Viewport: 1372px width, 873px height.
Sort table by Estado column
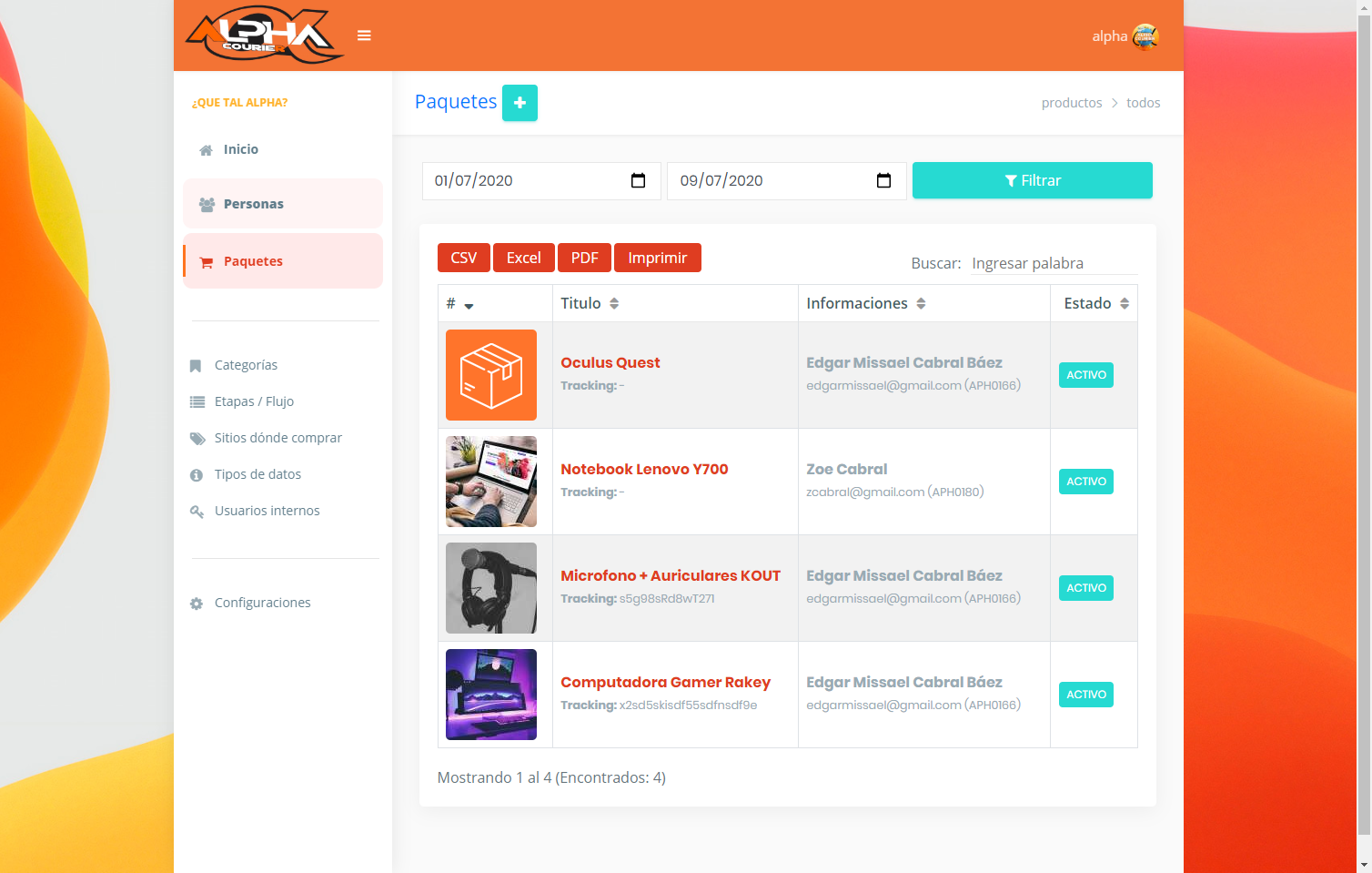click(1125, 303)
